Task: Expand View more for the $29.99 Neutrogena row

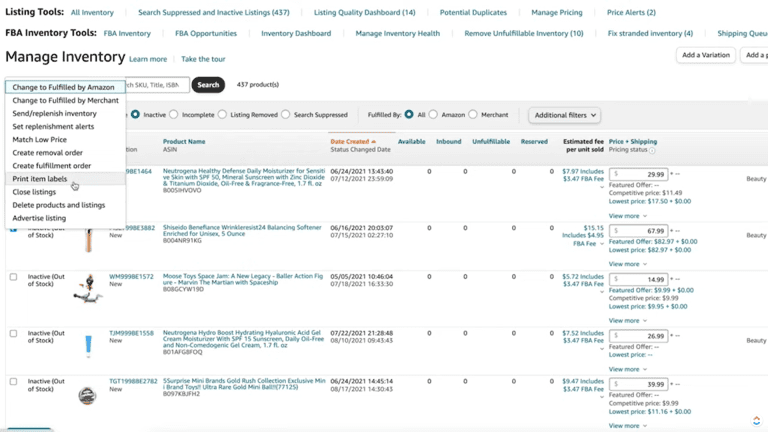Action: (627, 216)
